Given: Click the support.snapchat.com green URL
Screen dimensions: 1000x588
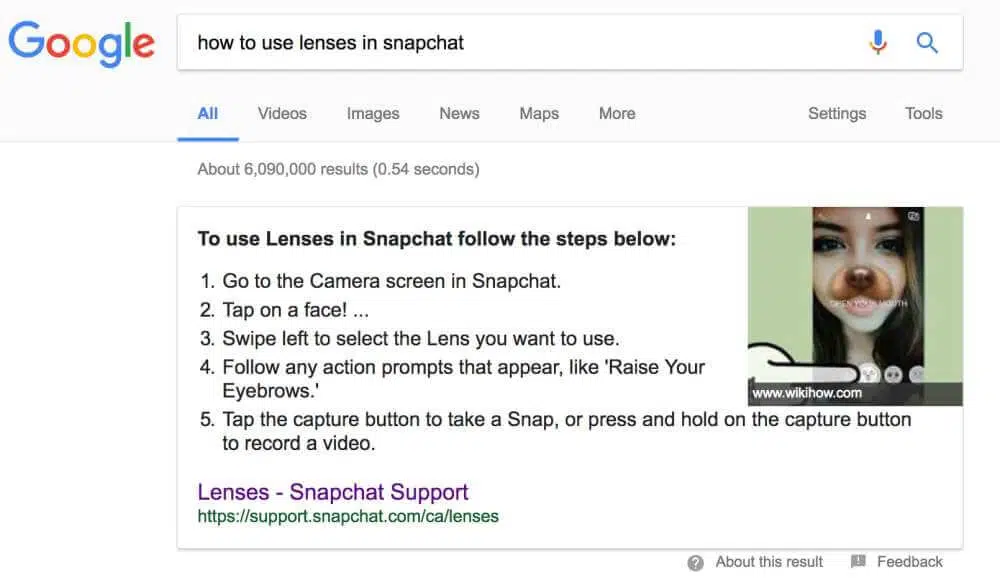Looking at the screenshot, I should click(348, 517).
